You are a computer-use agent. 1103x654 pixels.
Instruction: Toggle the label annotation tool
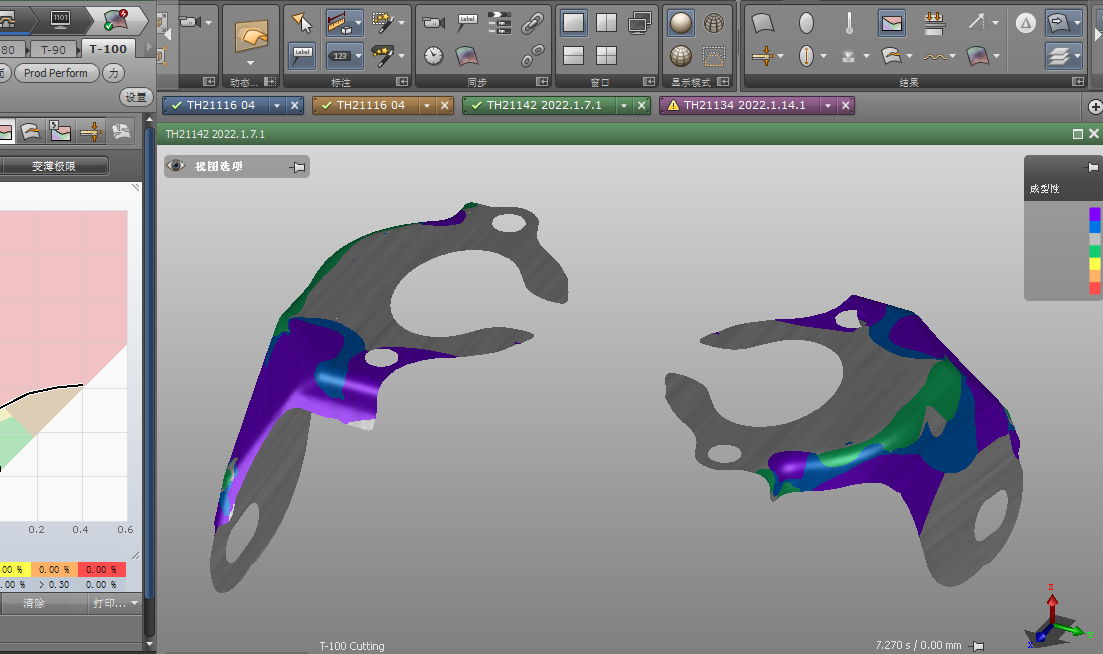click(302, 56)
